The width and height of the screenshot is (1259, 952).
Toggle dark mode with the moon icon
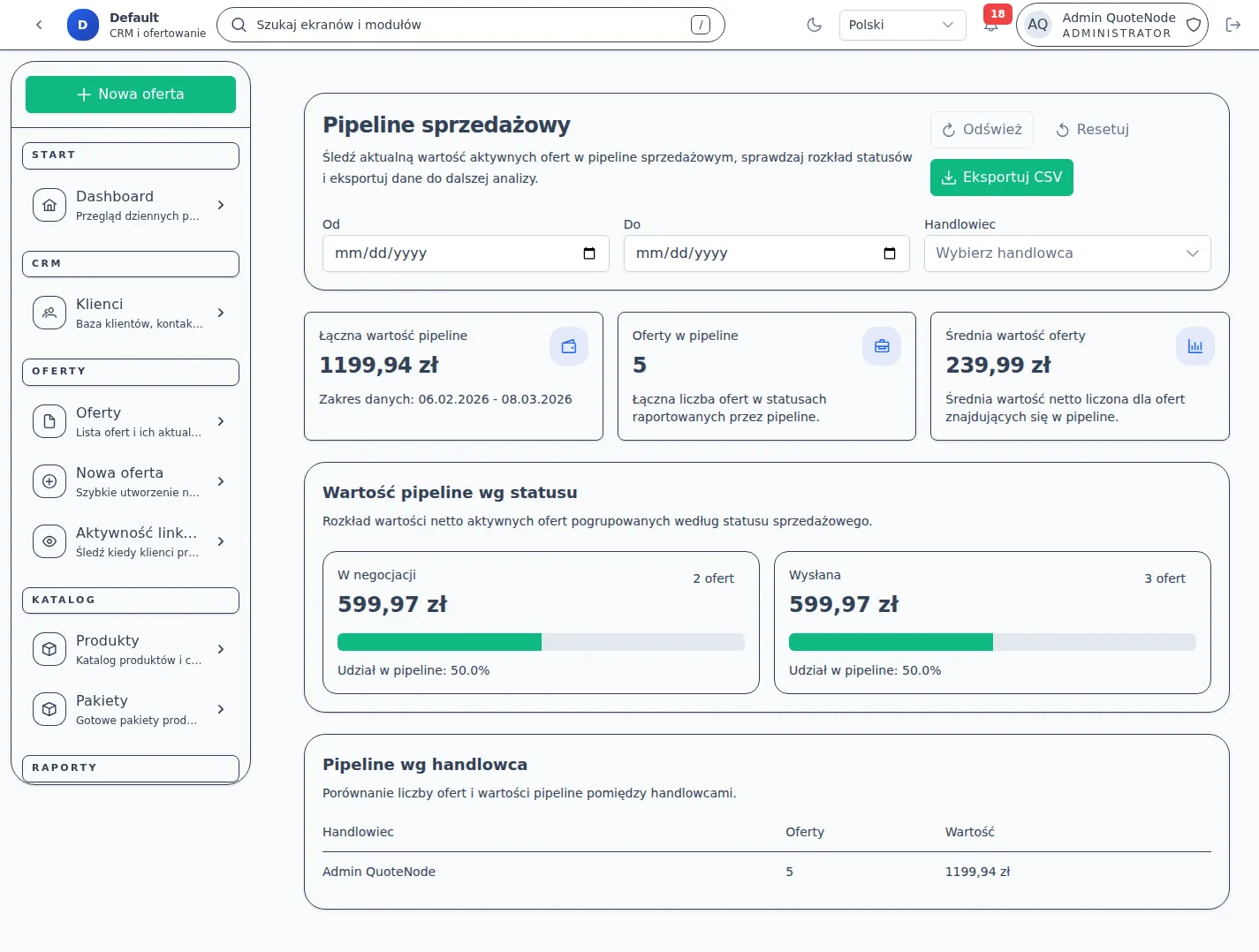click(814, 25)
